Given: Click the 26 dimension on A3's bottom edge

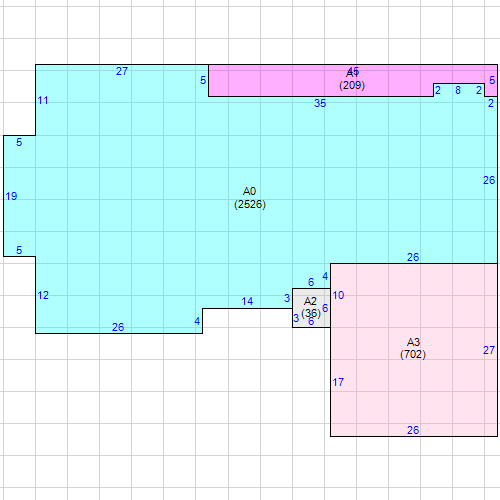Looking at the screenshot, I should 413,430.
